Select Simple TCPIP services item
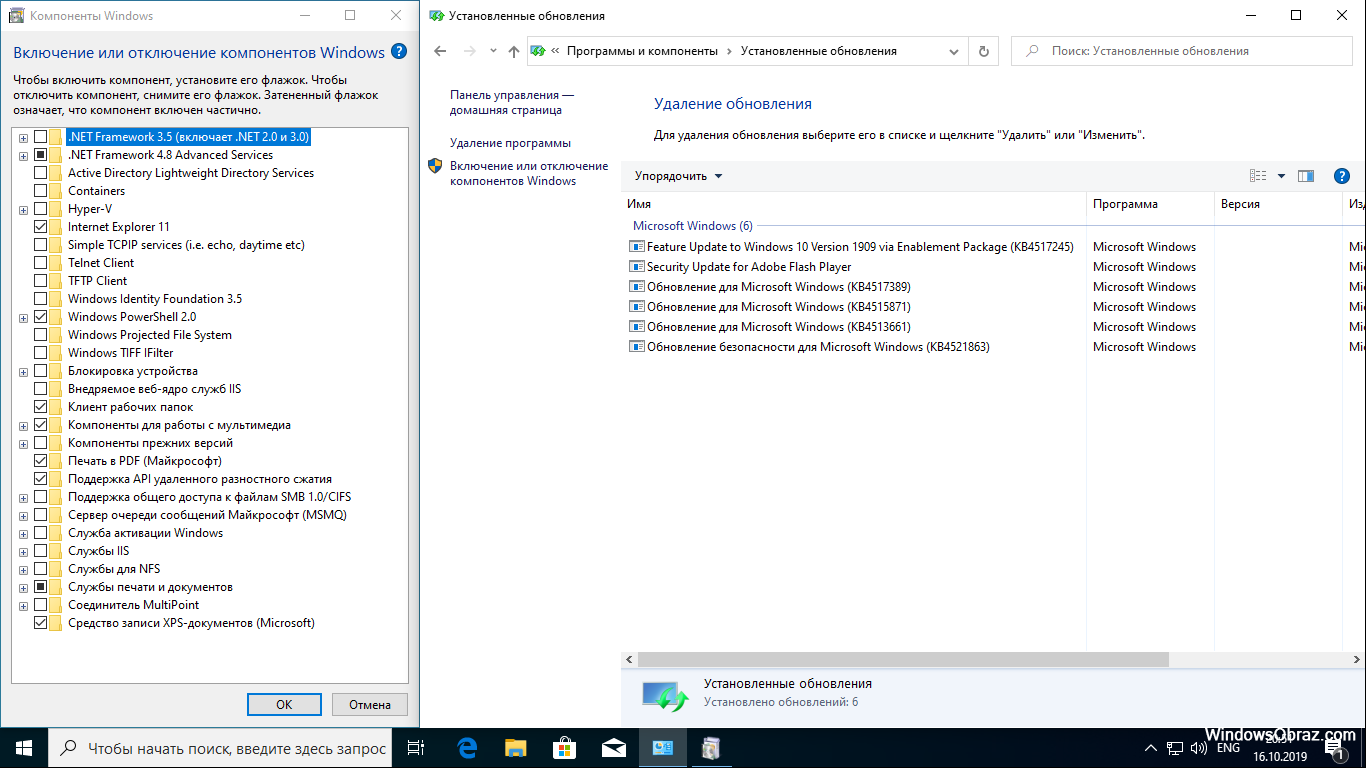The width and height of the screenshot is (1366, 768). click(186, 245)
